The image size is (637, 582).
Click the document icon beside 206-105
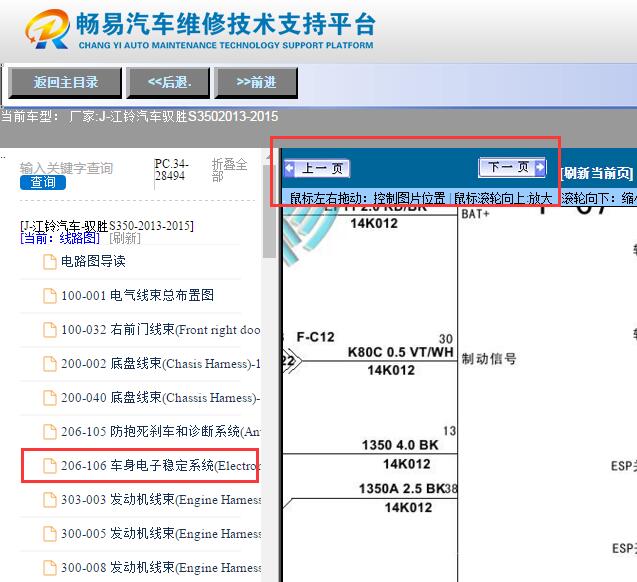coord(50,432)
